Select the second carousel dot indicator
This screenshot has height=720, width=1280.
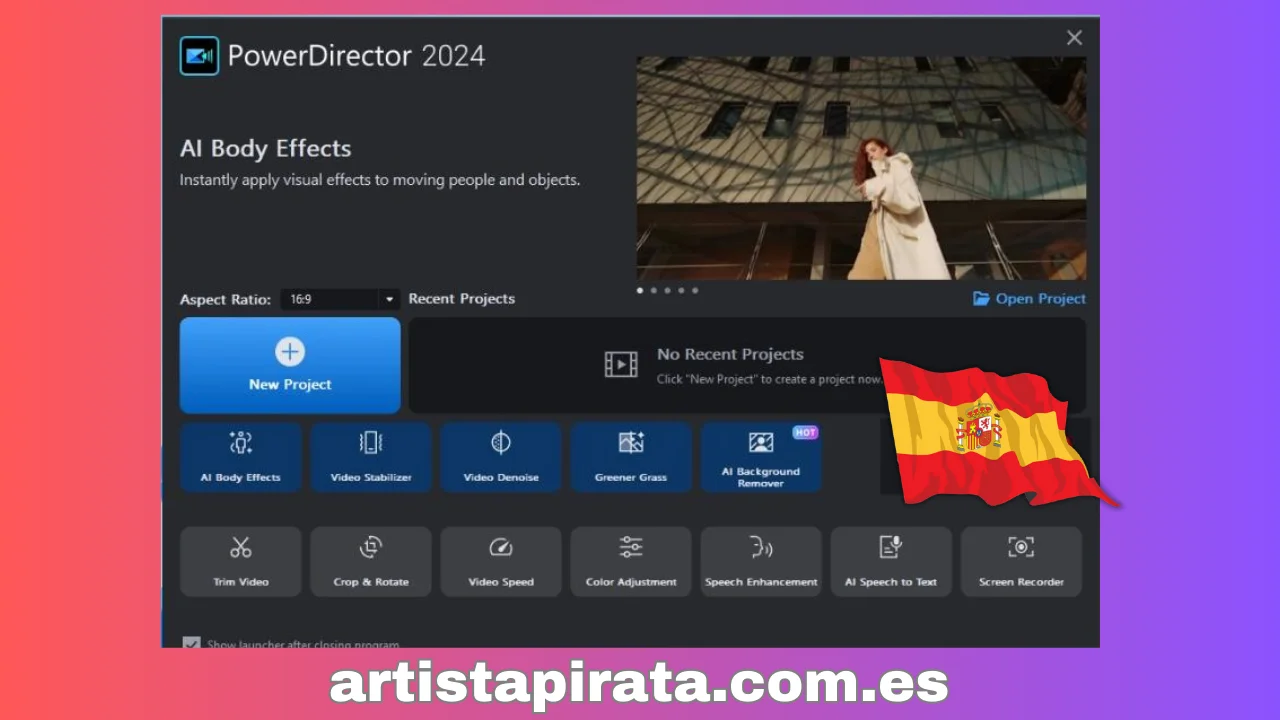tap(654, 291)
